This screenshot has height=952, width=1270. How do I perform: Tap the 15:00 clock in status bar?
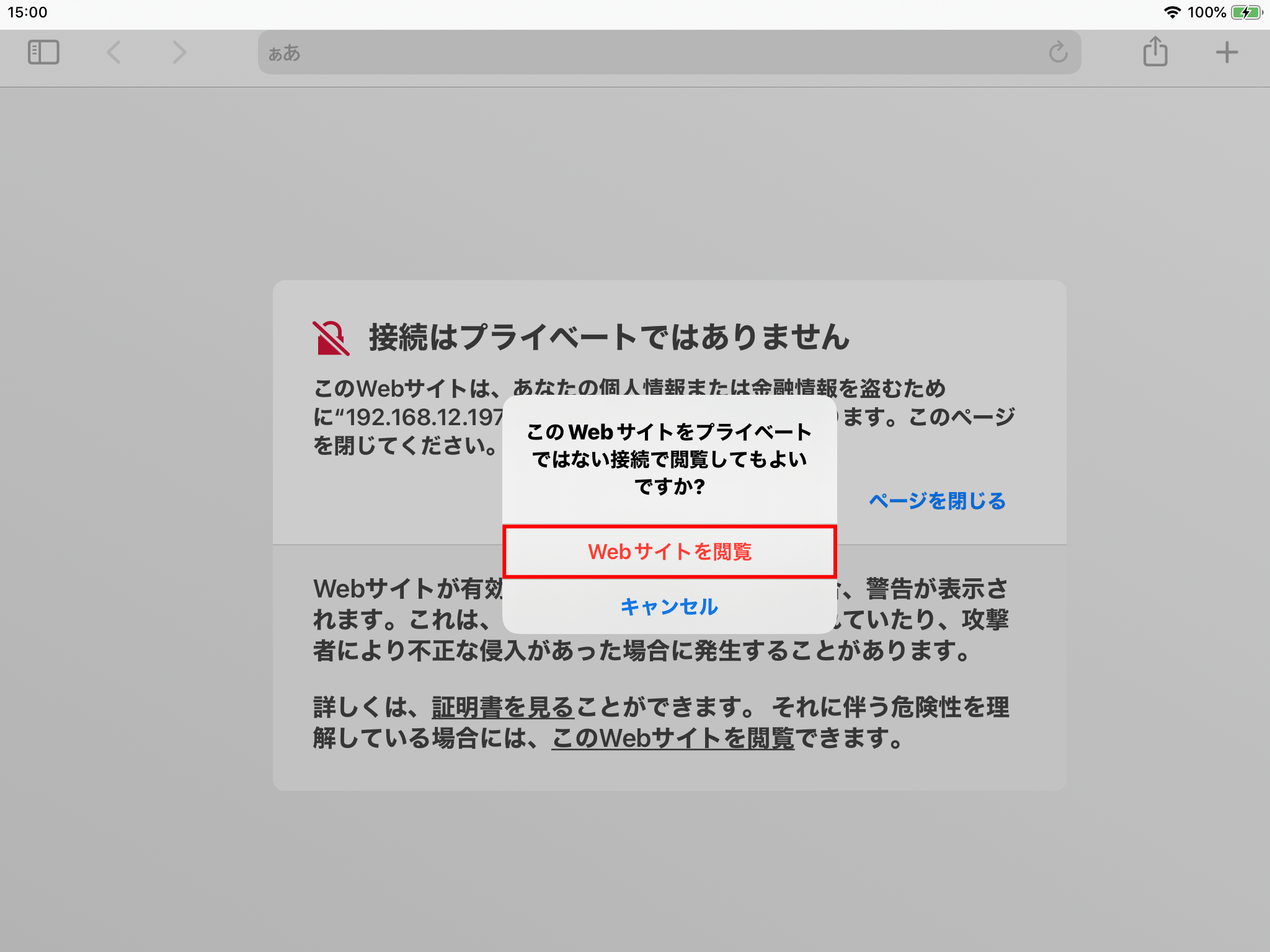(x=27, y=12)
